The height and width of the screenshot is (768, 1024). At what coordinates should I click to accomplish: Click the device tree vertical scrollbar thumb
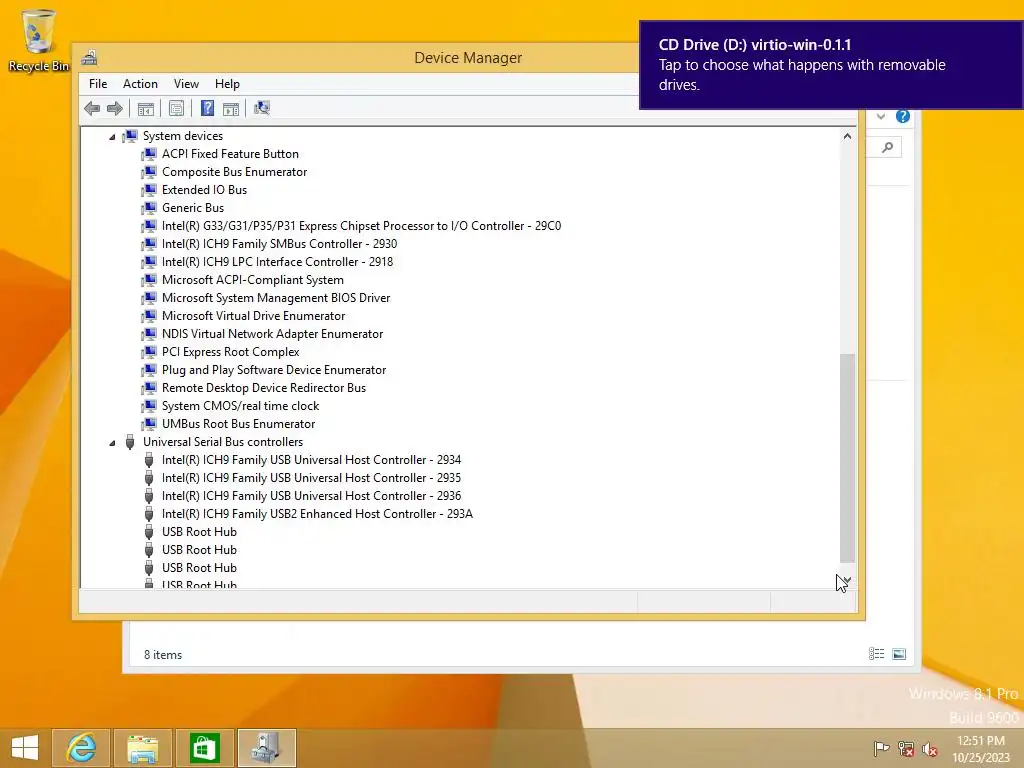click(x=847, y=457)
